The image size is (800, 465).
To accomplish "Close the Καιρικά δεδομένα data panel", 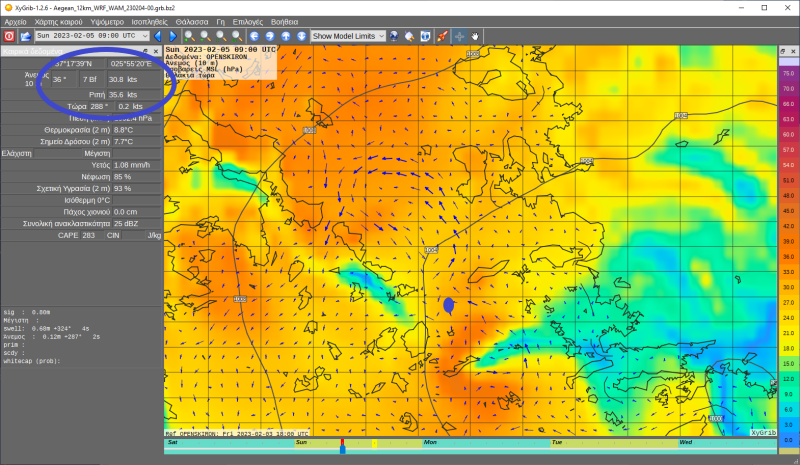I will pyautogui.click(x=155, y=50).
